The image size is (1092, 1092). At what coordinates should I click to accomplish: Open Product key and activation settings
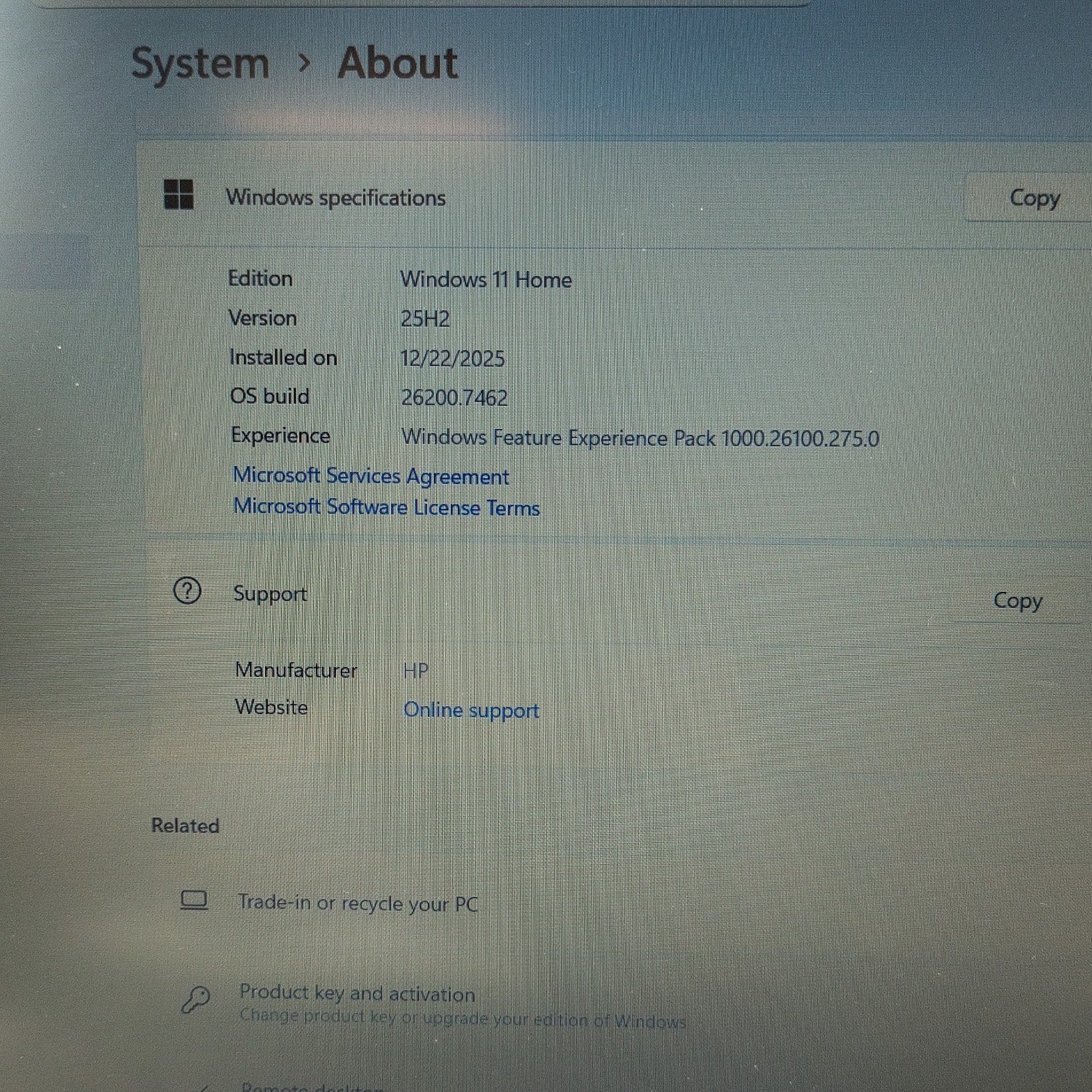357,994
